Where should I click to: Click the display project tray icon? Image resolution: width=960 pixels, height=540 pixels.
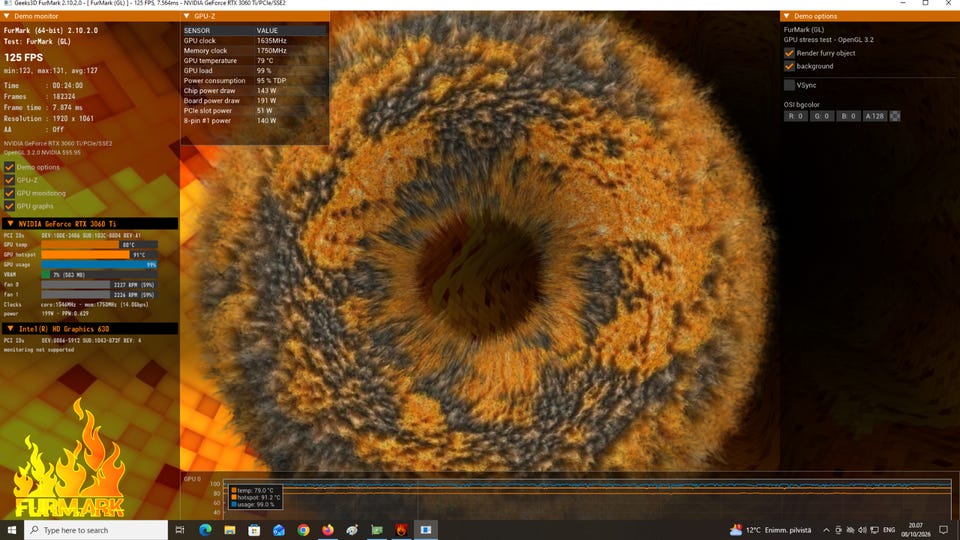pyautogui.click(x=874, y=530)
